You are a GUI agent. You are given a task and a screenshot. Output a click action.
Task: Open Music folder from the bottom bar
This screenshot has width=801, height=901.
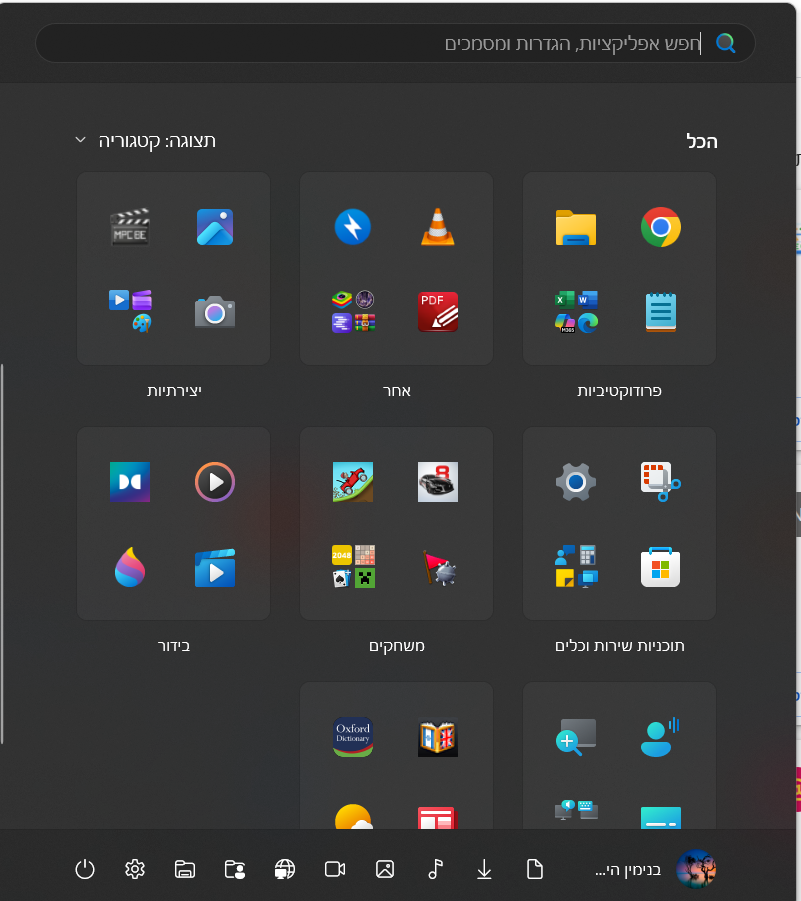tap(435, 869)
